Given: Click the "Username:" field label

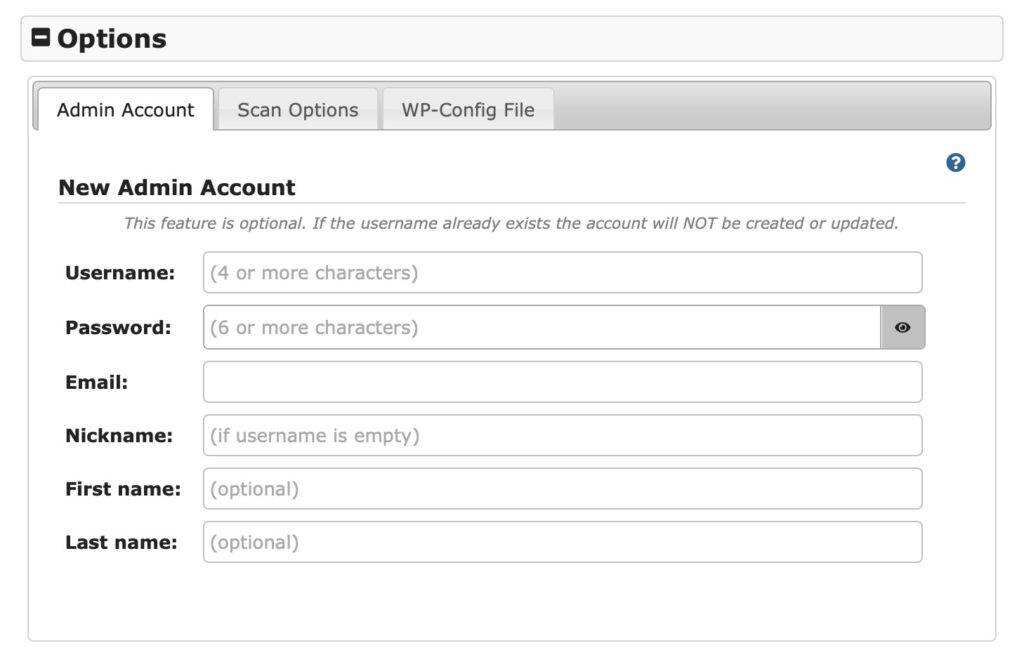Looking at the screenshot, I should click(x=120, y=273).
